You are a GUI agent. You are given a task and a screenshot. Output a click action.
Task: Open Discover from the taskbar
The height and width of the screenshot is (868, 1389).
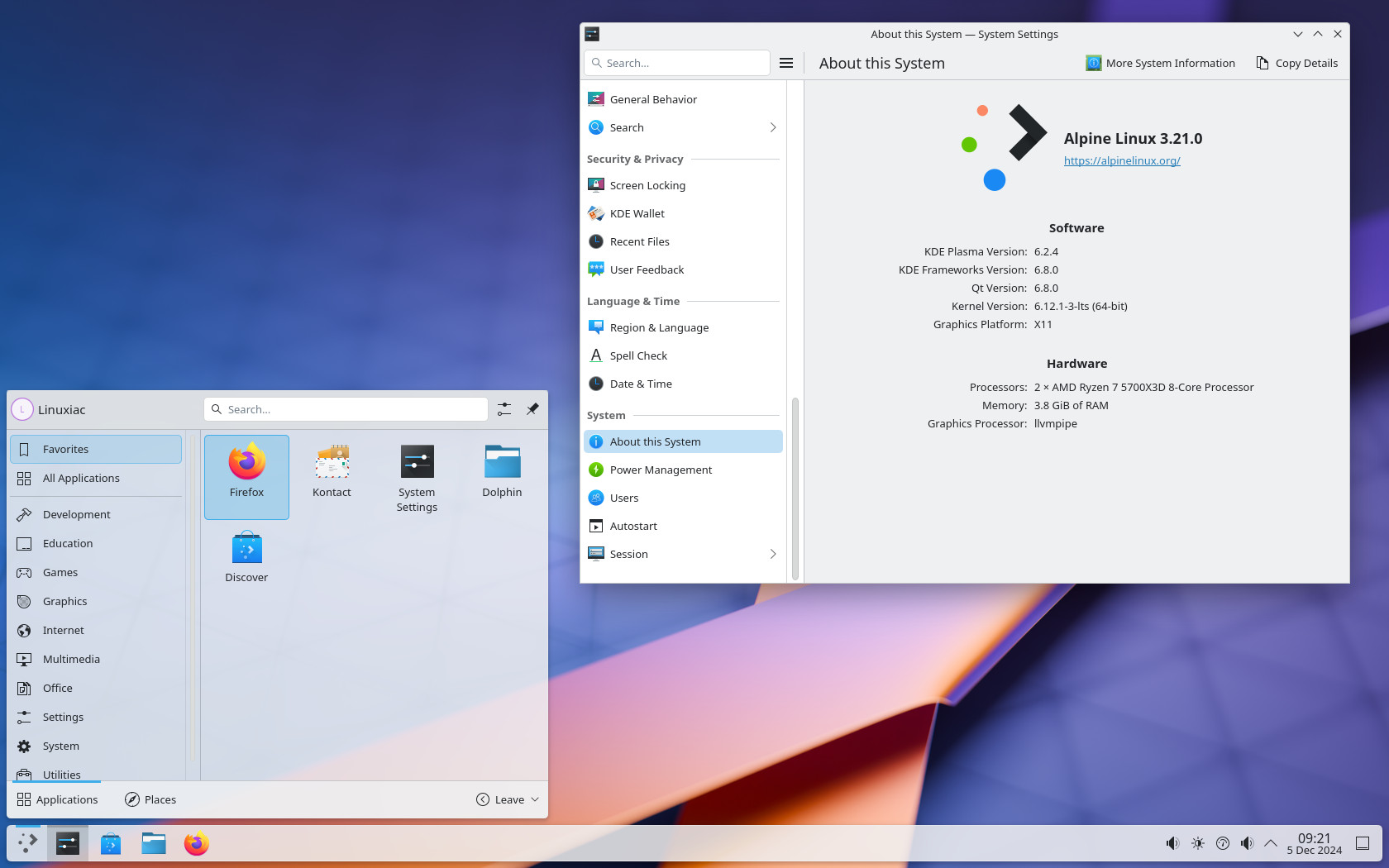pyautogui.click(x=111, y=843)
